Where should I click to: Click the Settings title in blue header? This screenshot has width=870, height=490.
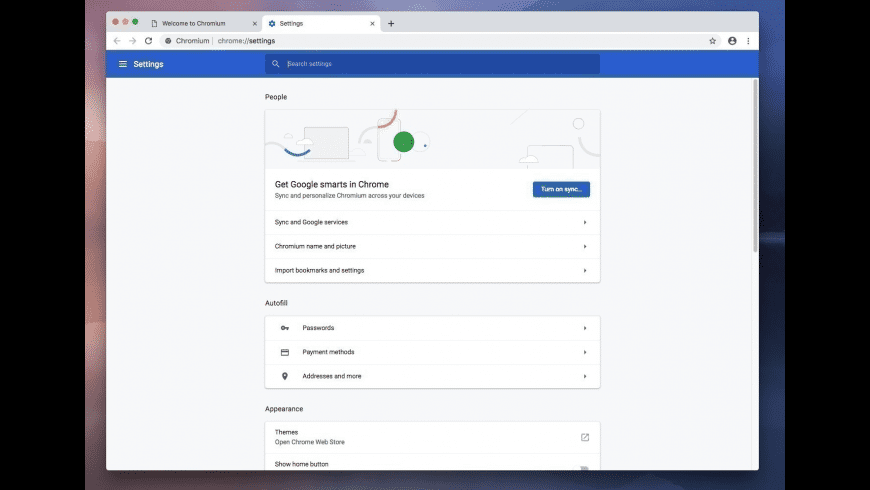click(148, 64)
